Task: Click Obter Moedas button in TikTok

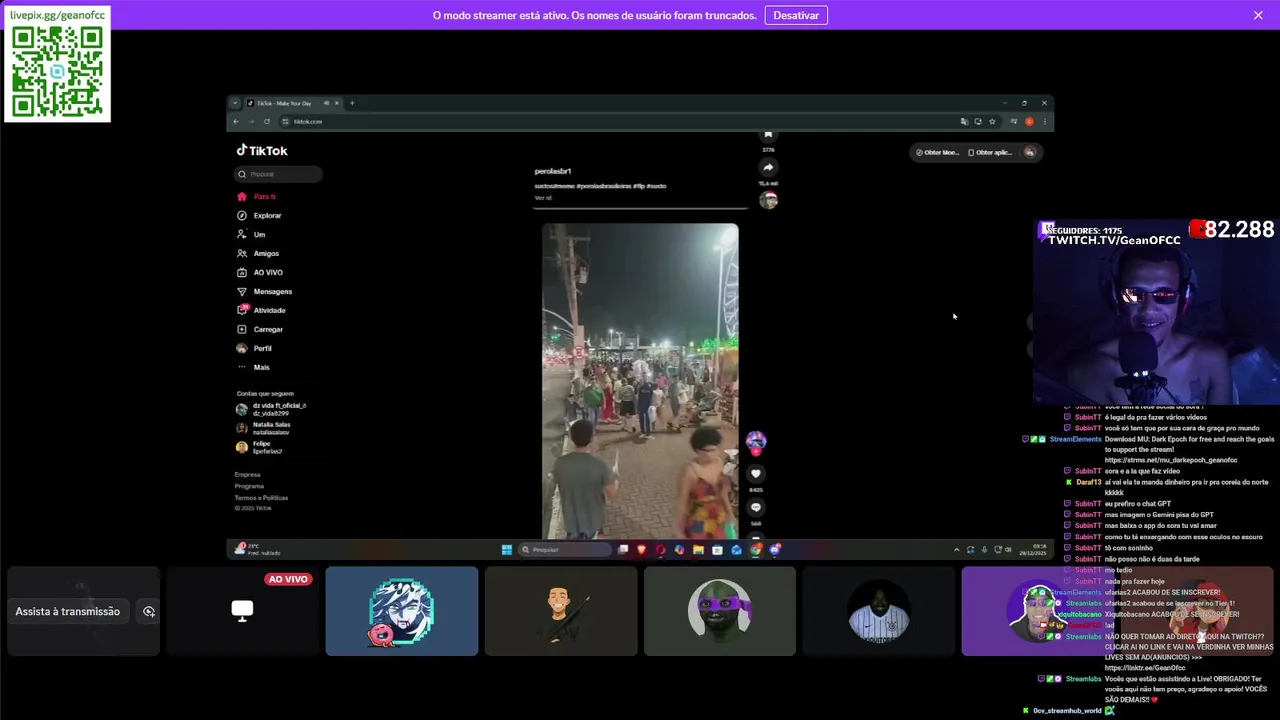Action: coord(937,152)
